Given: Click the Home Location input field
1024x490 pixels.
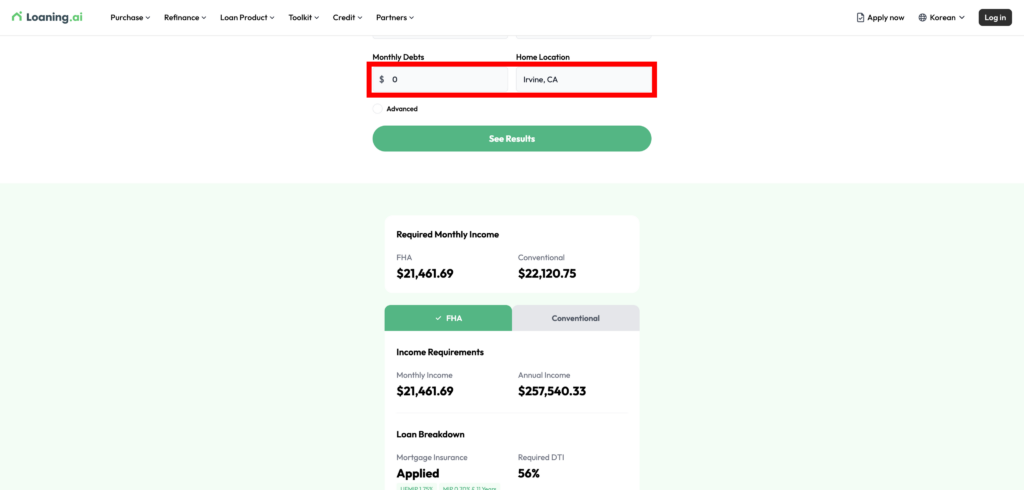Looking at the screenshot, I should [583, 79].
